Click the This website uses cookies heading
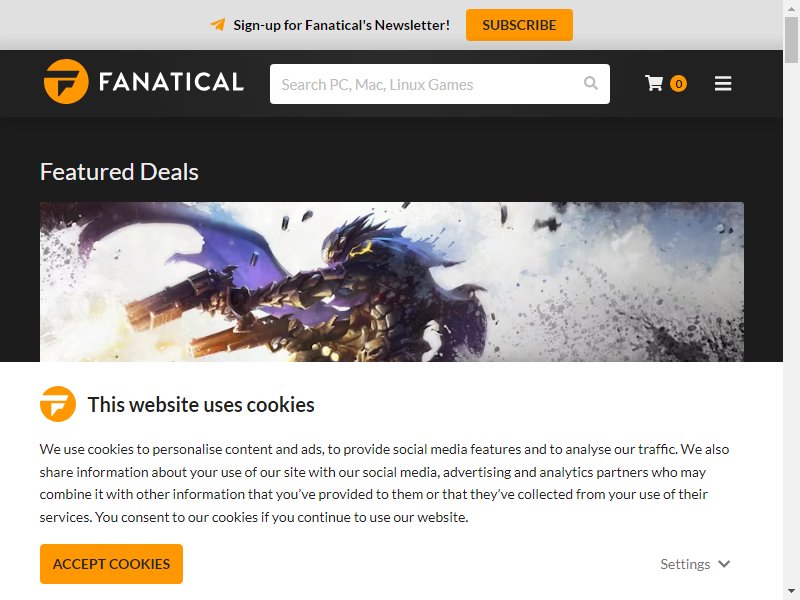The height and width of the screenshot is (600, 800). [x=201, y=405]
